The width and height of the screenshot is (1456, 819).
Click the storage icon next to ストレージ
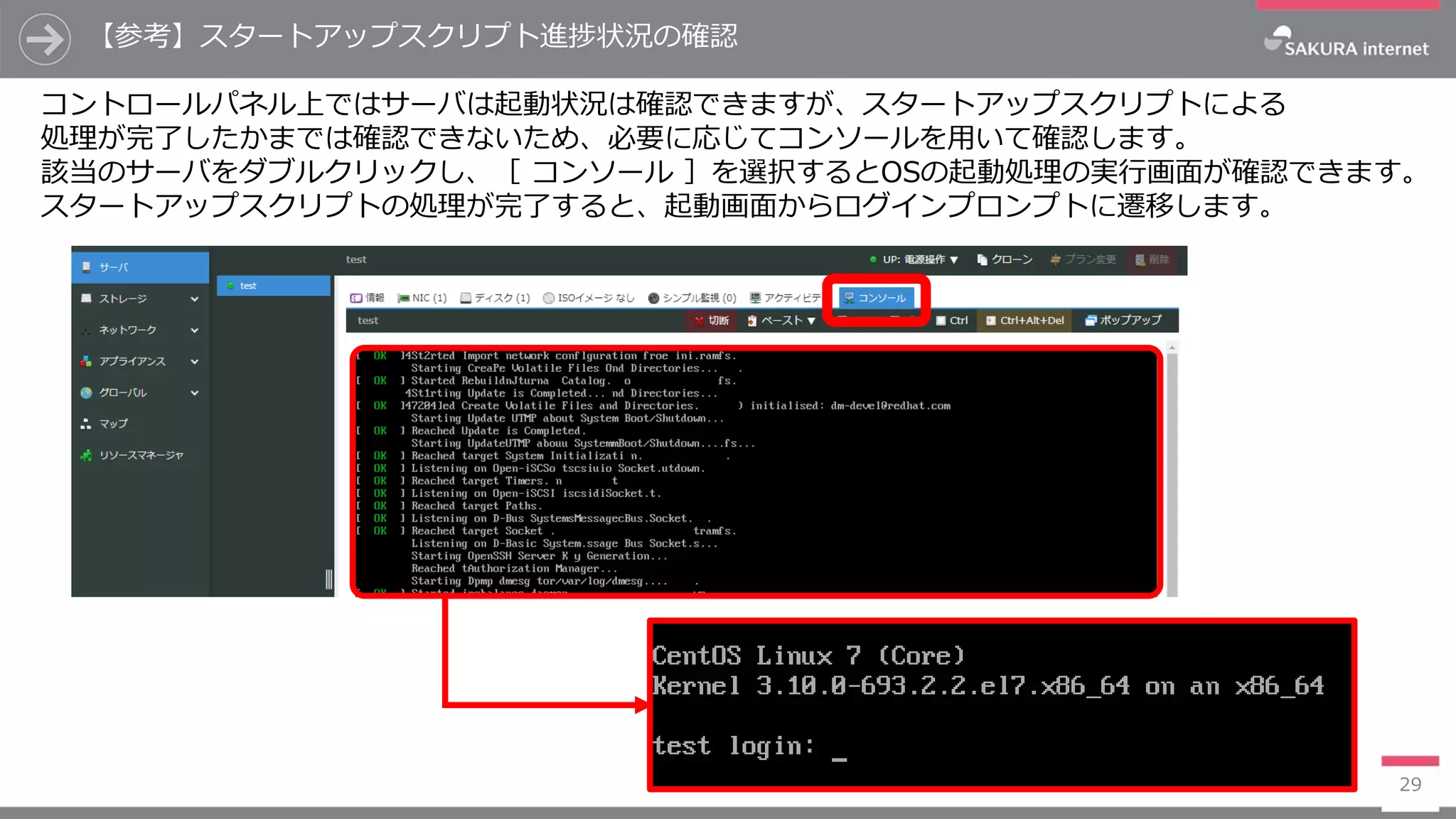click(86, 299)
